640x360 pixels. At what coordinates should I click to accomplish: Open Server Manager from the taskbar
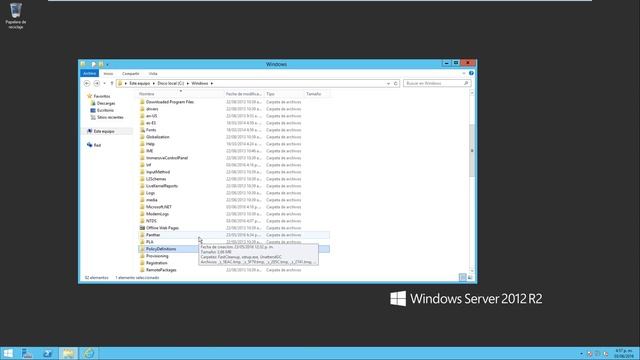click(27, 353)
